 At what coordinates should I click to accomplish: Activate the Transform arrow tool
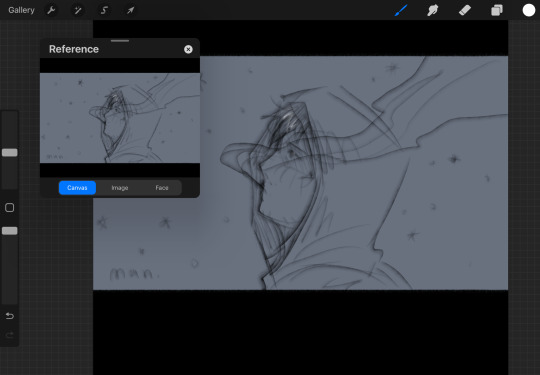tap(130, 10)
